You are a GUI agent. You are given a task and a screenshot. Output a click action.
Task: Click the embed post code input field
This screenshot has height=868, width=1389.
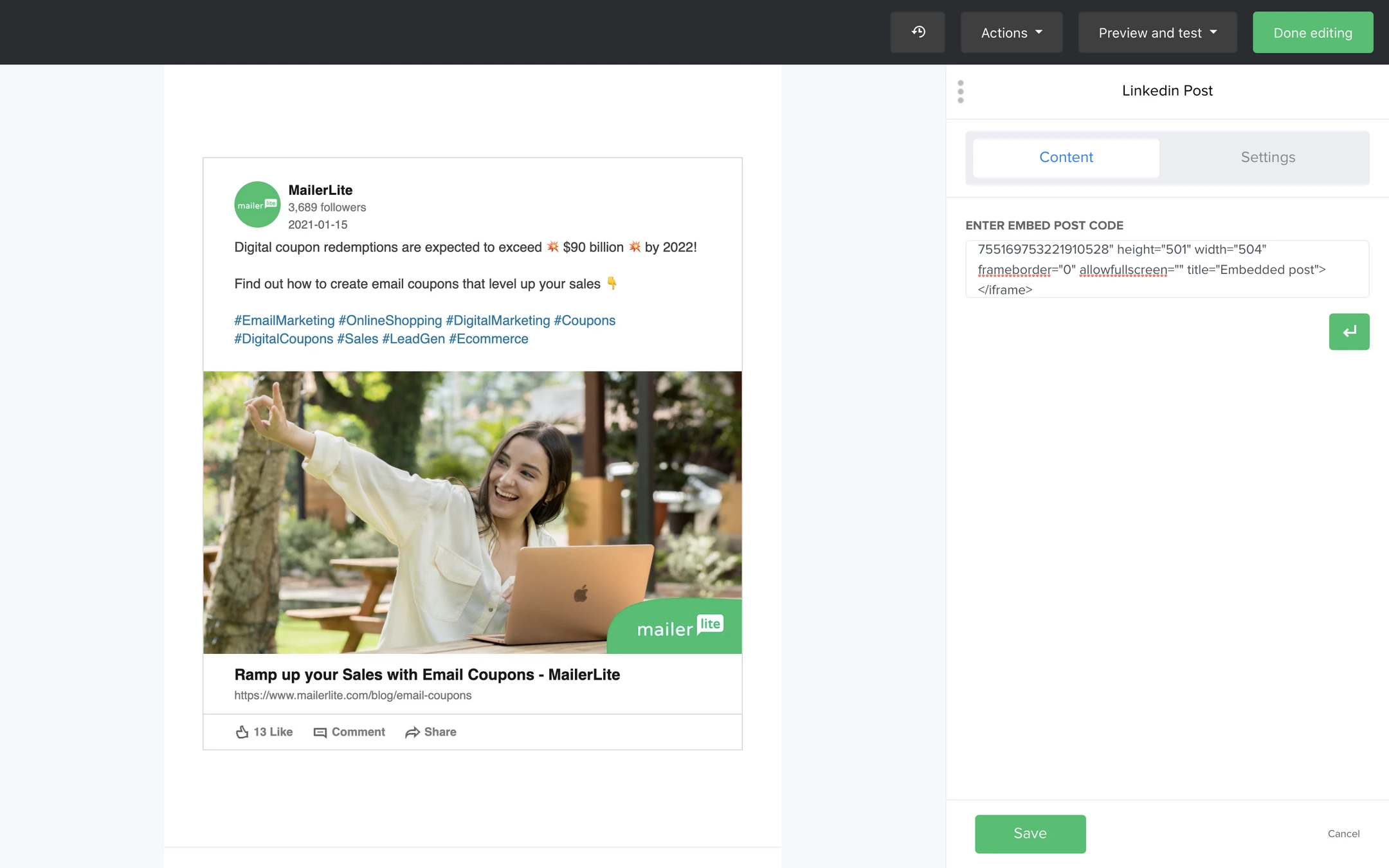1167,269
